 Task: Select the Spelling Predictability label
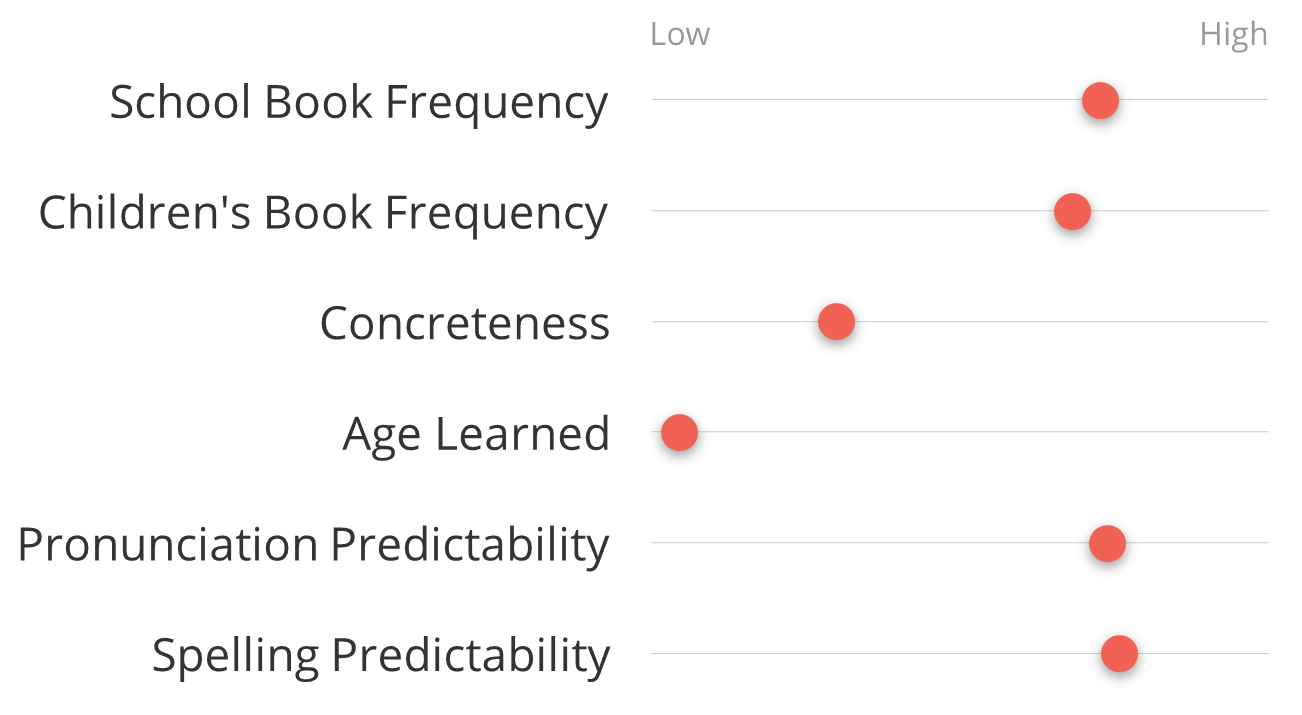[x=381, y=656]
